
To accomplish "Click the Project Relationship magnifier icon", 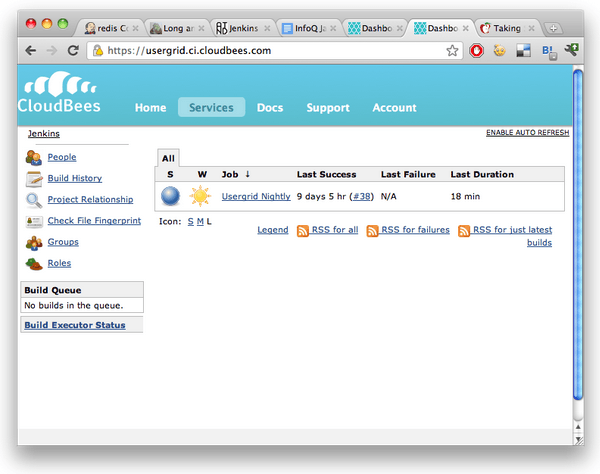I will (x=34, y=200).
